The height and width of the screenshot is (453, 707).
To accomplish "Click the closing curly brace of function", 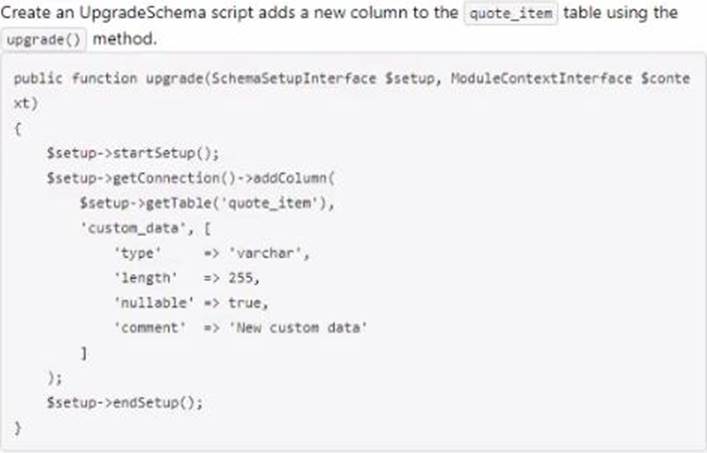I will point(18,428).
